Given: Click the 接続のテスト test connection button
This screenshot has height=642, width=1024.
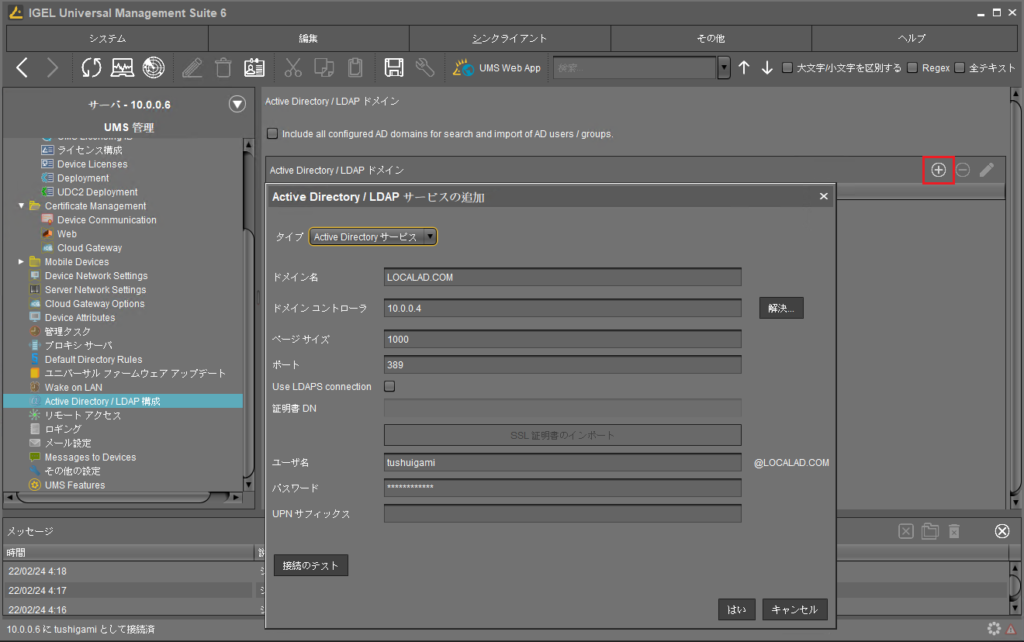Looking at the screenshot, I should click(311, 565).
